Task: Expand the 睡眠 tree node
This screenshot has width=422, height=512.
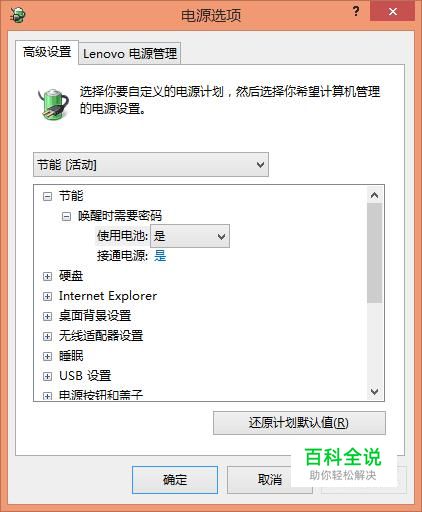Action: coord(47,356)
